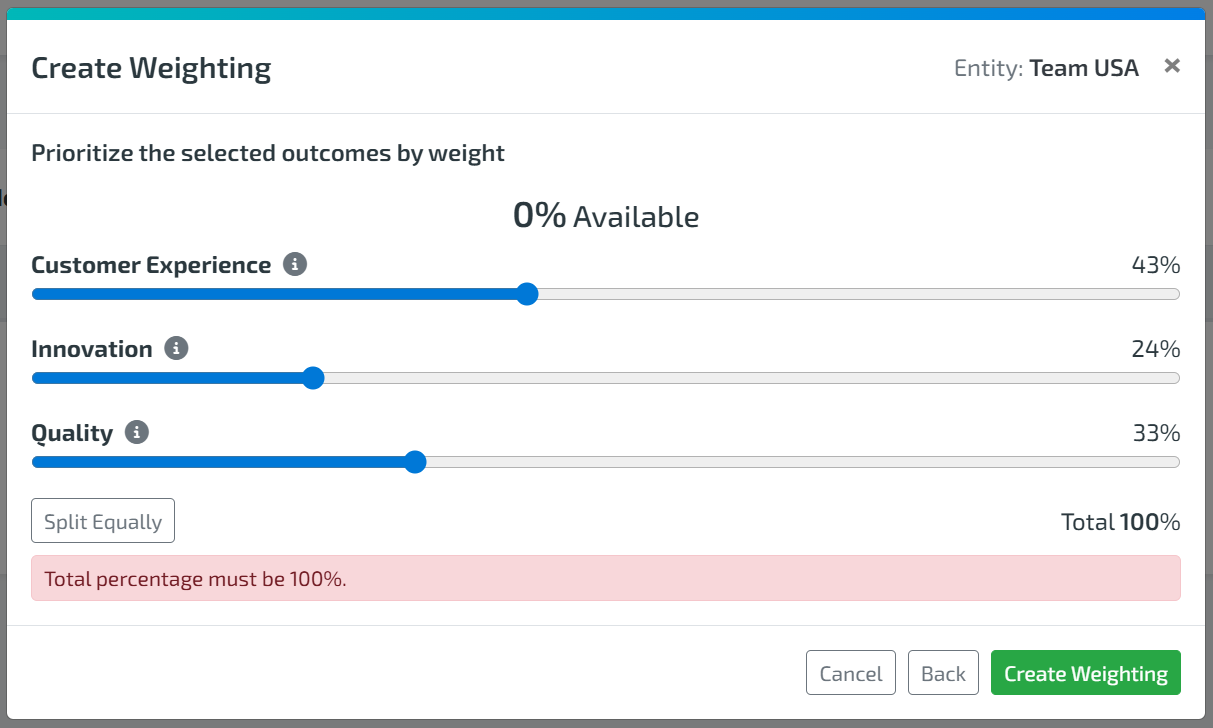The height and width of the screenshot is (728, 1213).
Task: Close the Create Weighting dialog with X
Action: pyautogui.click(x=1172, y=66)
